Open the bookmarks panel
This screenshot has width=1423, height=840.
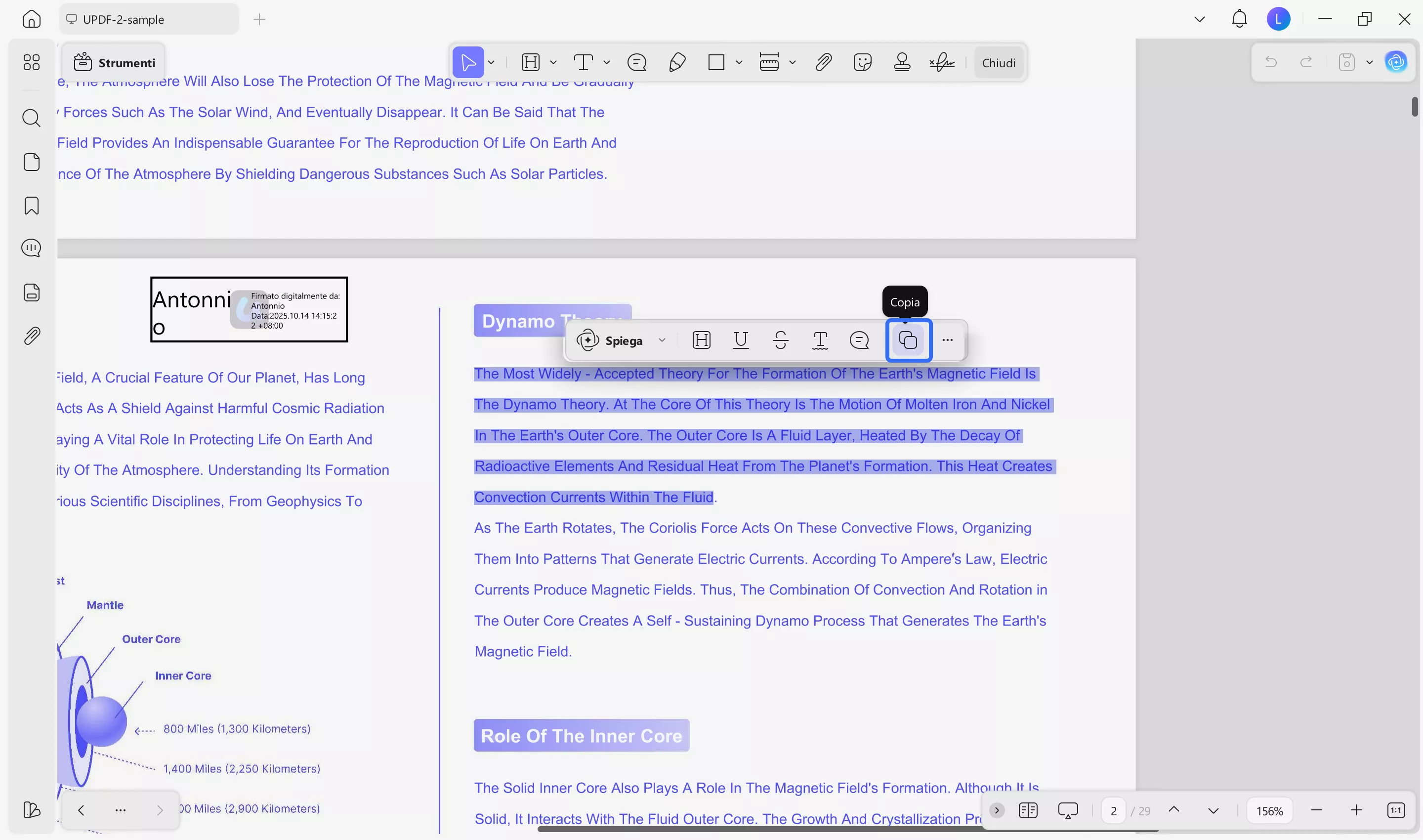[x=31, y=206]
